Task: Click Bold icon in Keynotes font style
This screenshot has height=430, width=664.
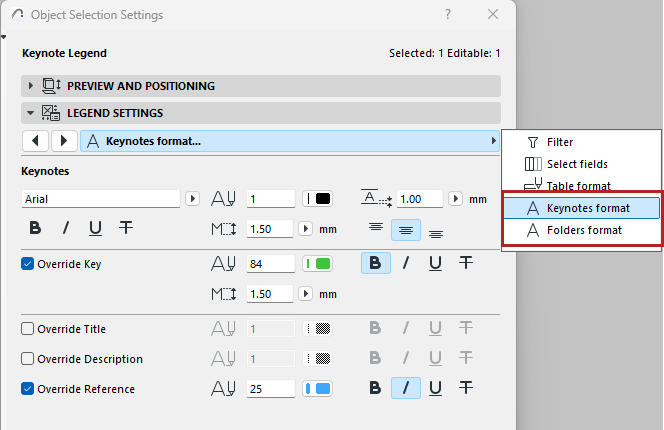Action: click(x=35, y=228)
